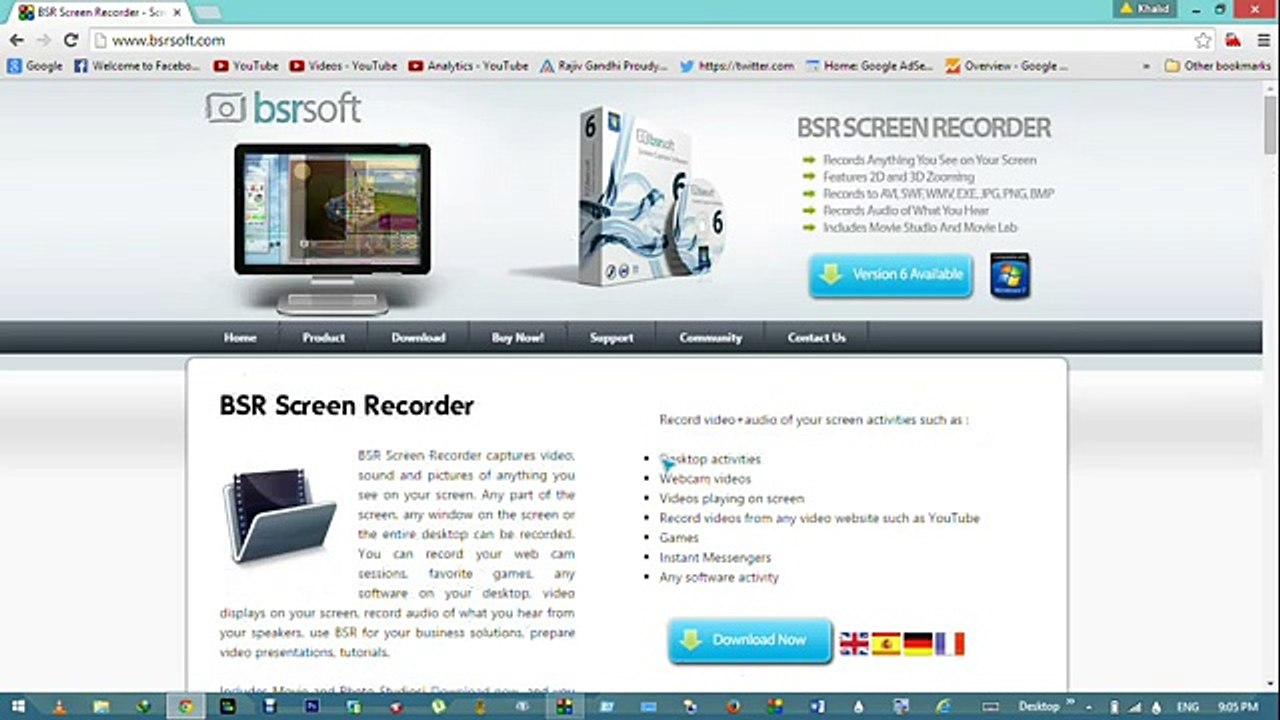Open the Home: Google AdSense bookmark
1280x720 pixels.
869,66
